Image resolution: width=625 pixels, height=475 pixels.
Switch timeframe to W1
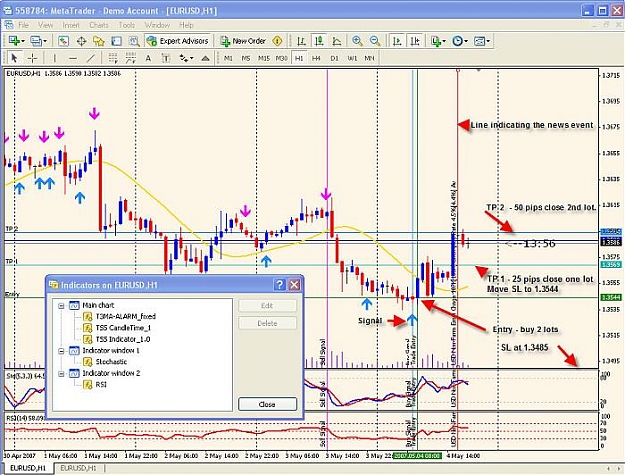(352, 58)
